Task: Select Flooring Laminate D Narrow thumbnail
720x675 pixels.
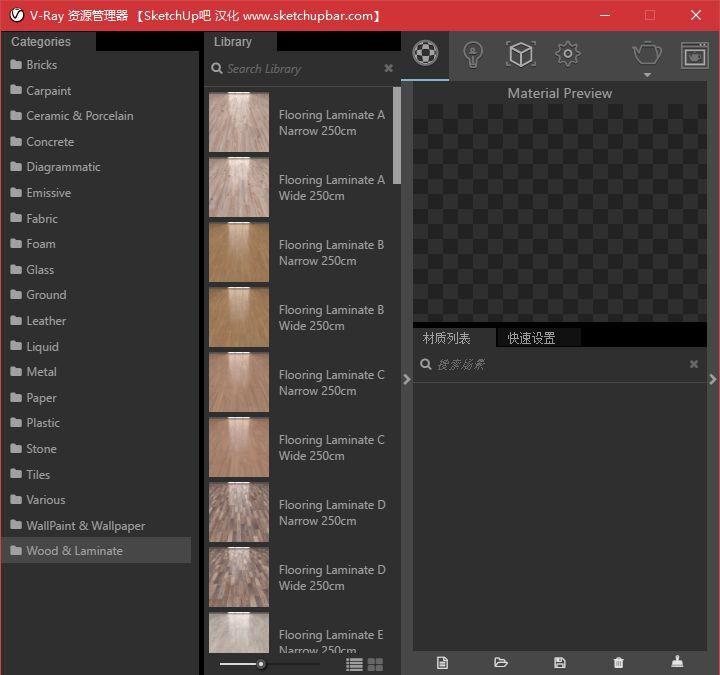Action: (x=239, y=512)
